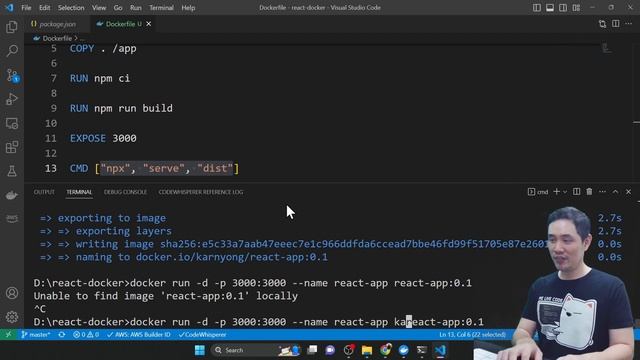Click the Ln 13, Col 6 cursor position indicator
This screenshot has width=640, height=360.
[473, 335]
